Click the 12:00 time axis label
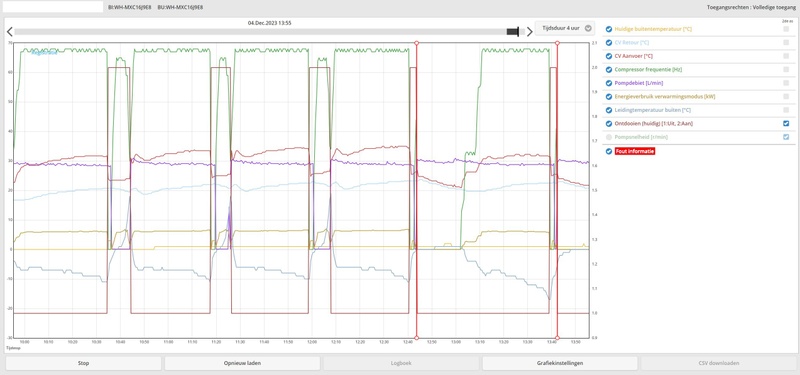The image size is (800, 375). 311,342
